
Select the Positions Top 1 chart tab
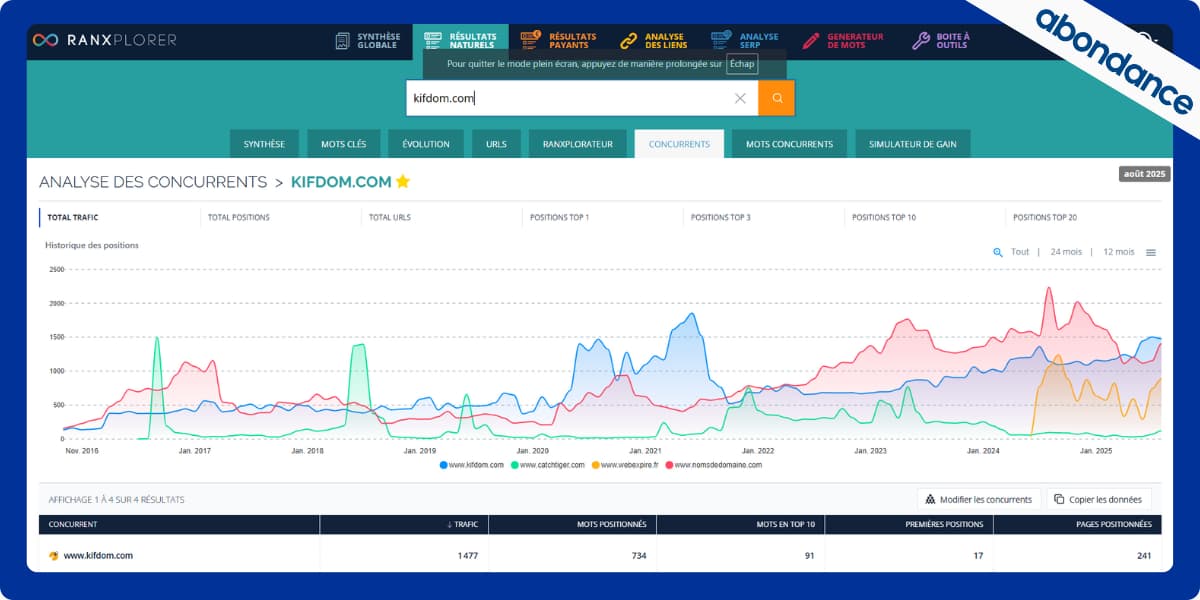tap(559, 217)
